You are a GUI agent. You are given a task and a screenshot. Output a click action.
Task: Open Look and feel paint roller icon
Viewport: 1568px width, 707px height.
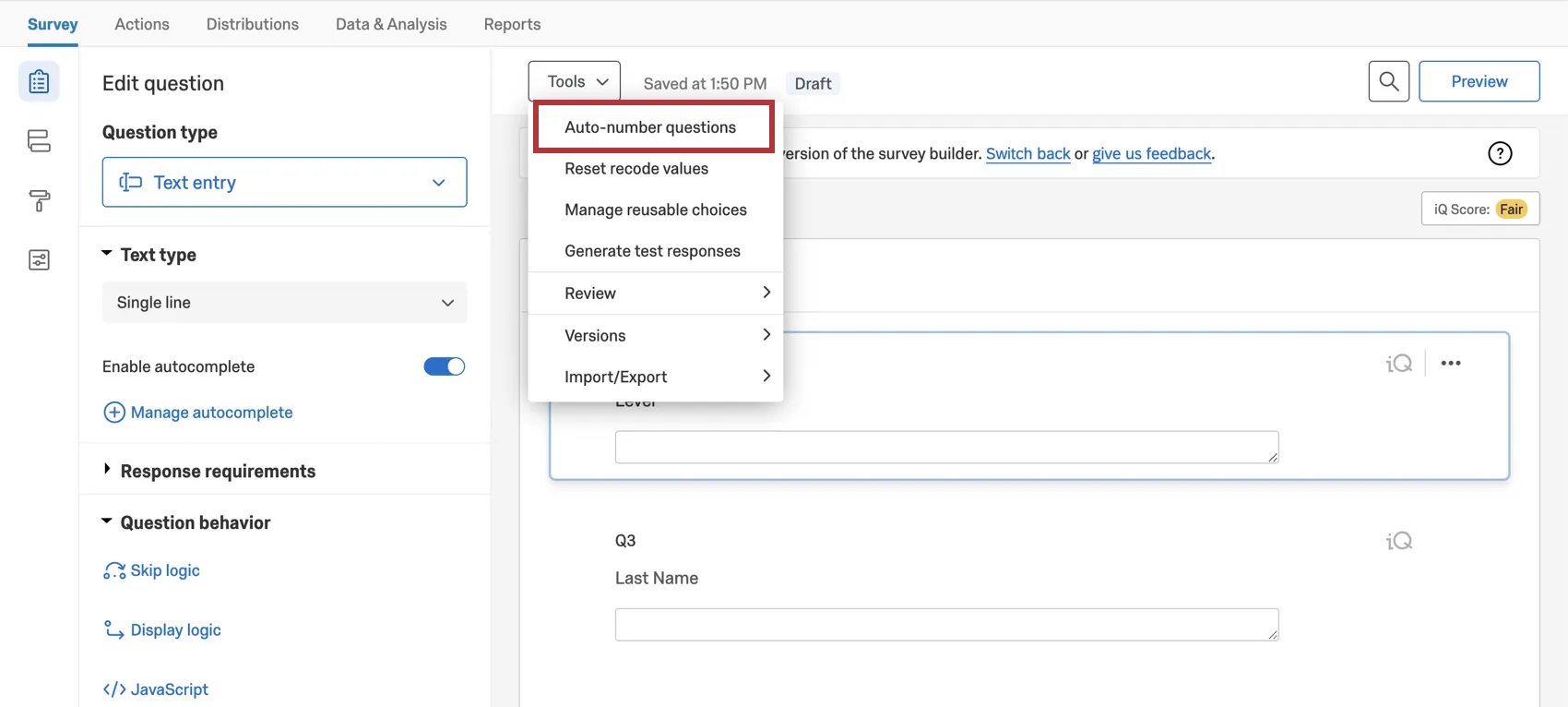point(39,200)
